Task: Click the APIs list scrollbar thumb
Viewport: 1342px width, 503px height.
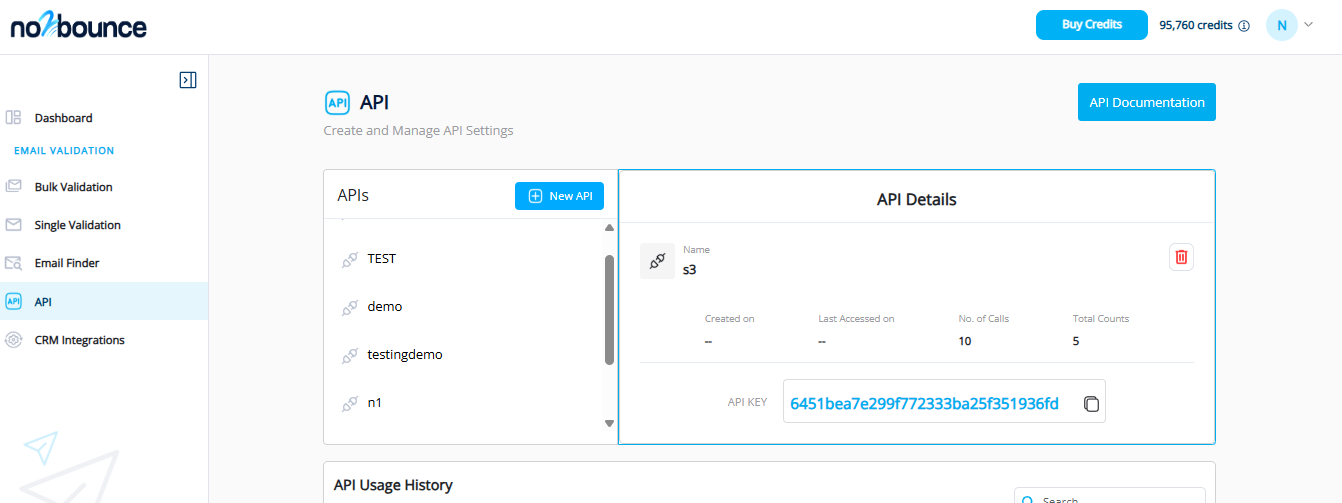Action: 609,310
